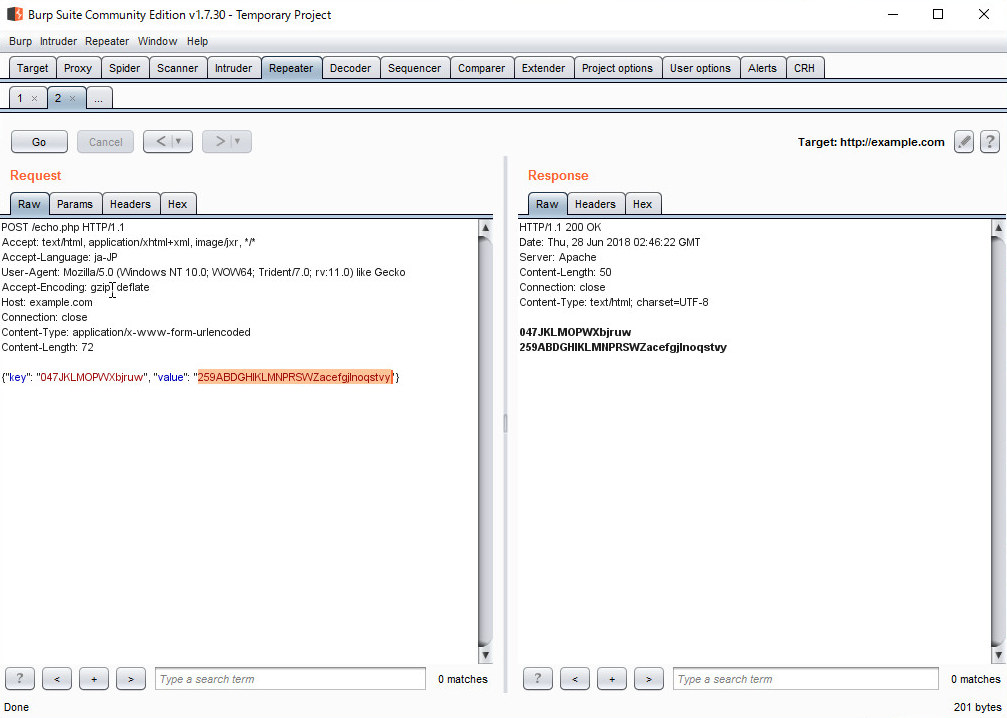Switch to the Response Hex tab

click(642, 204)
